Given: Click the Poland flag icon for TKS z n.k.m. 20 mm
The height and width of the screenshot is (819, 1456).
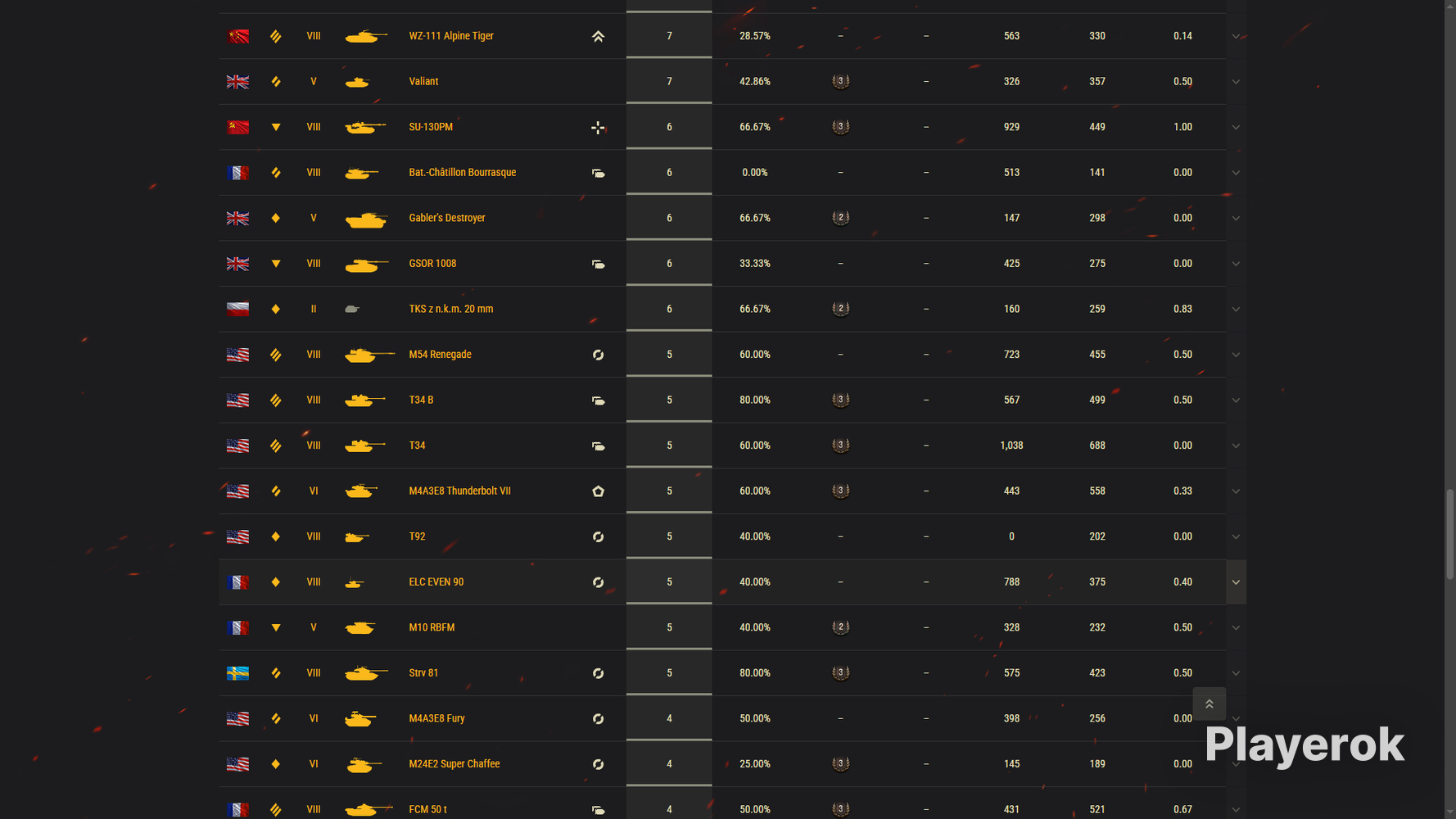Looking at the screenshot, I should click(238, 309).
